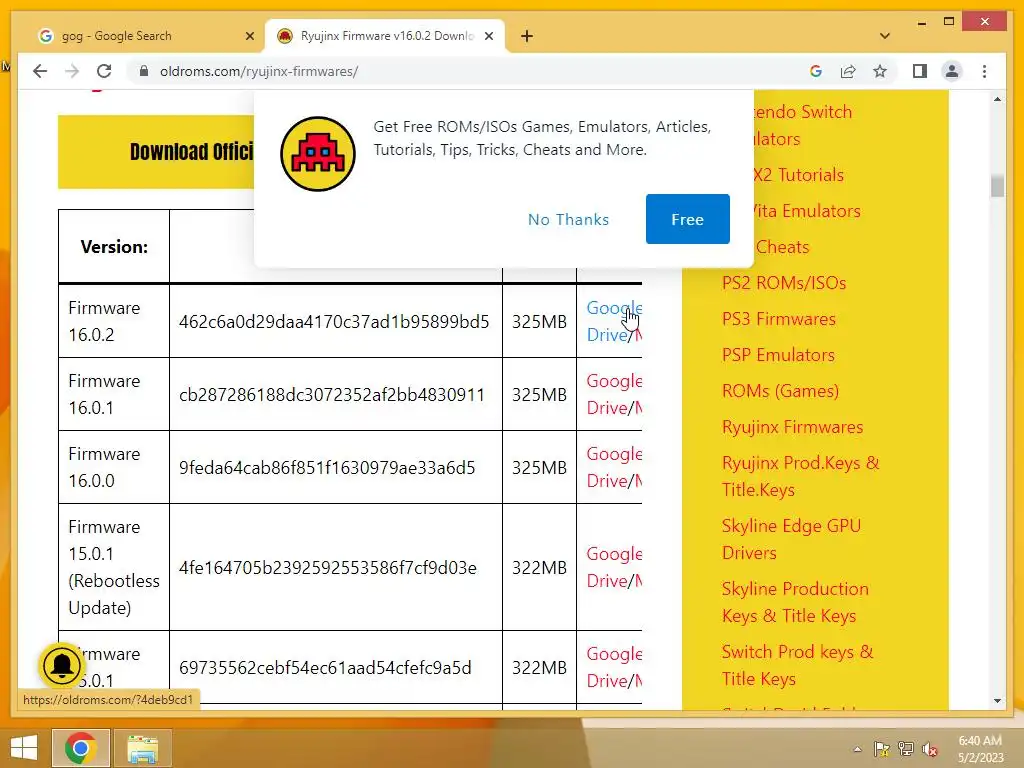The width and height of the screenshot is (1024, 768).
Task: Open tab search chevron
Action: point(885,36)
